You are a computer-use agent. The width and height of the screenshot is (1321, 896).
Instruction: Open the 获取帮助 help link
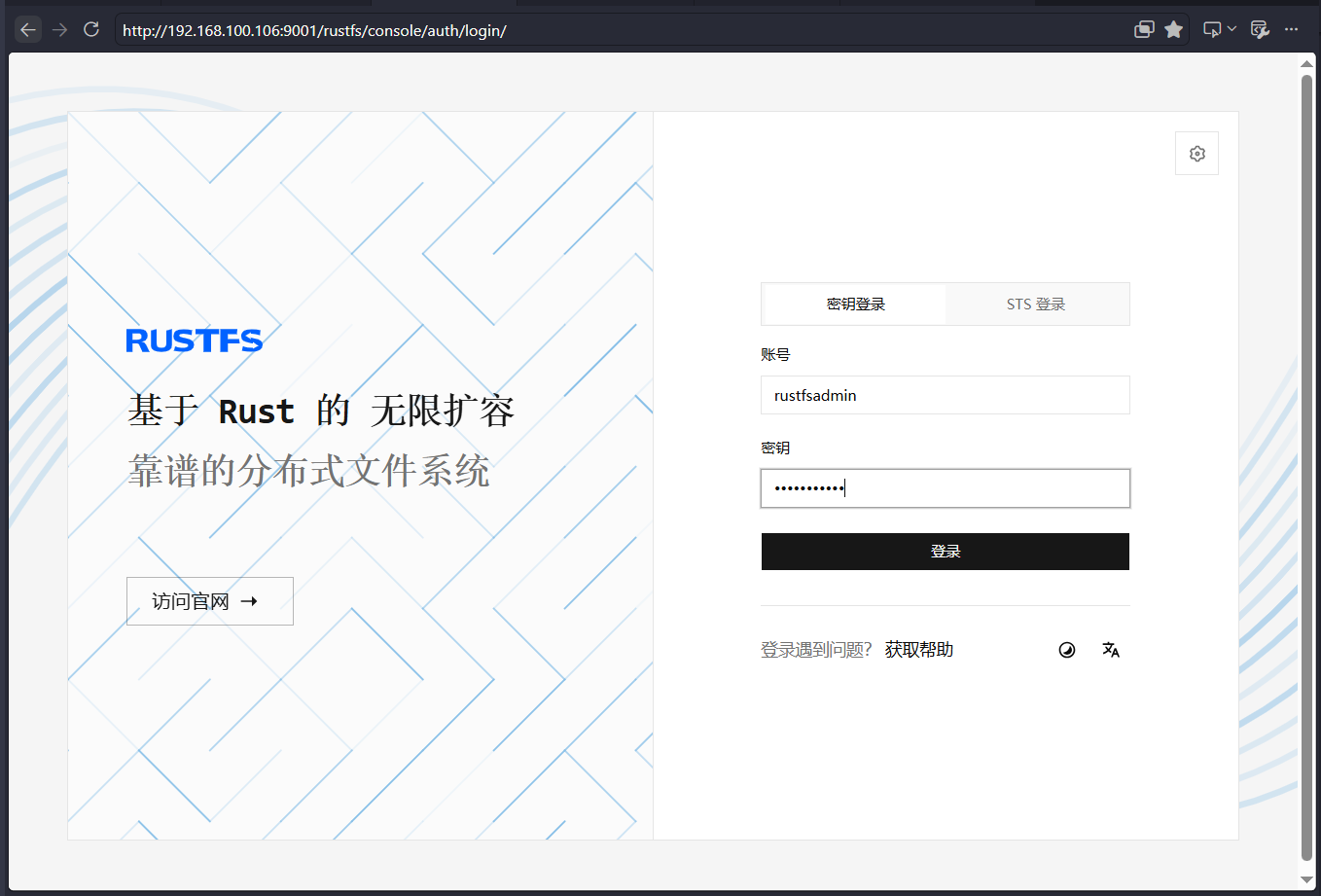coord(919,650)
